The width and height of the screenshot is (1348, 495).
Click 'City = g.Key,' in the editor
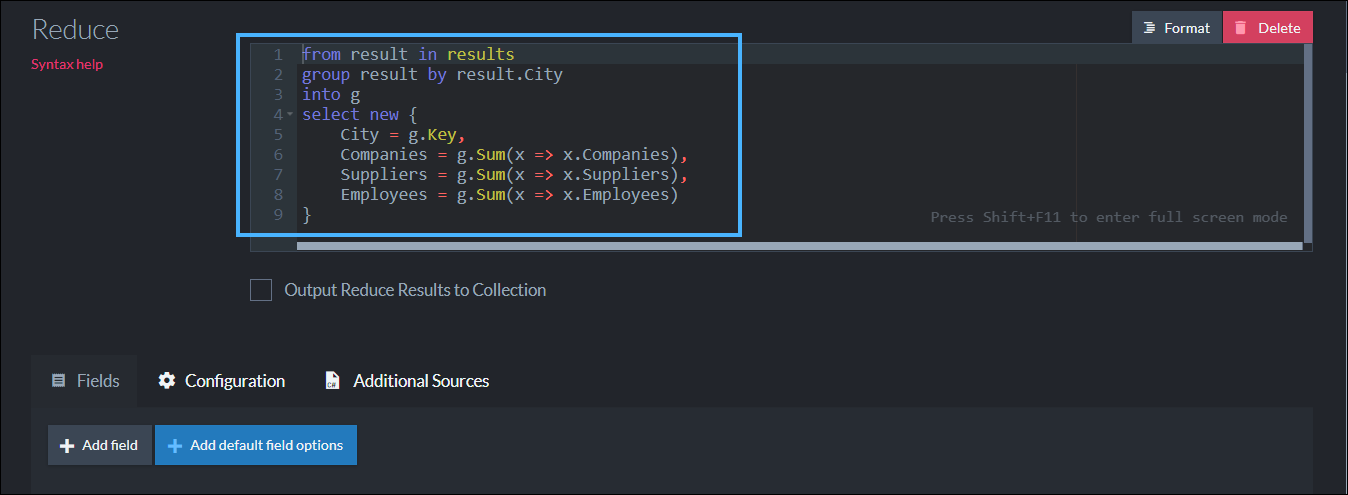tap(403, 134)
